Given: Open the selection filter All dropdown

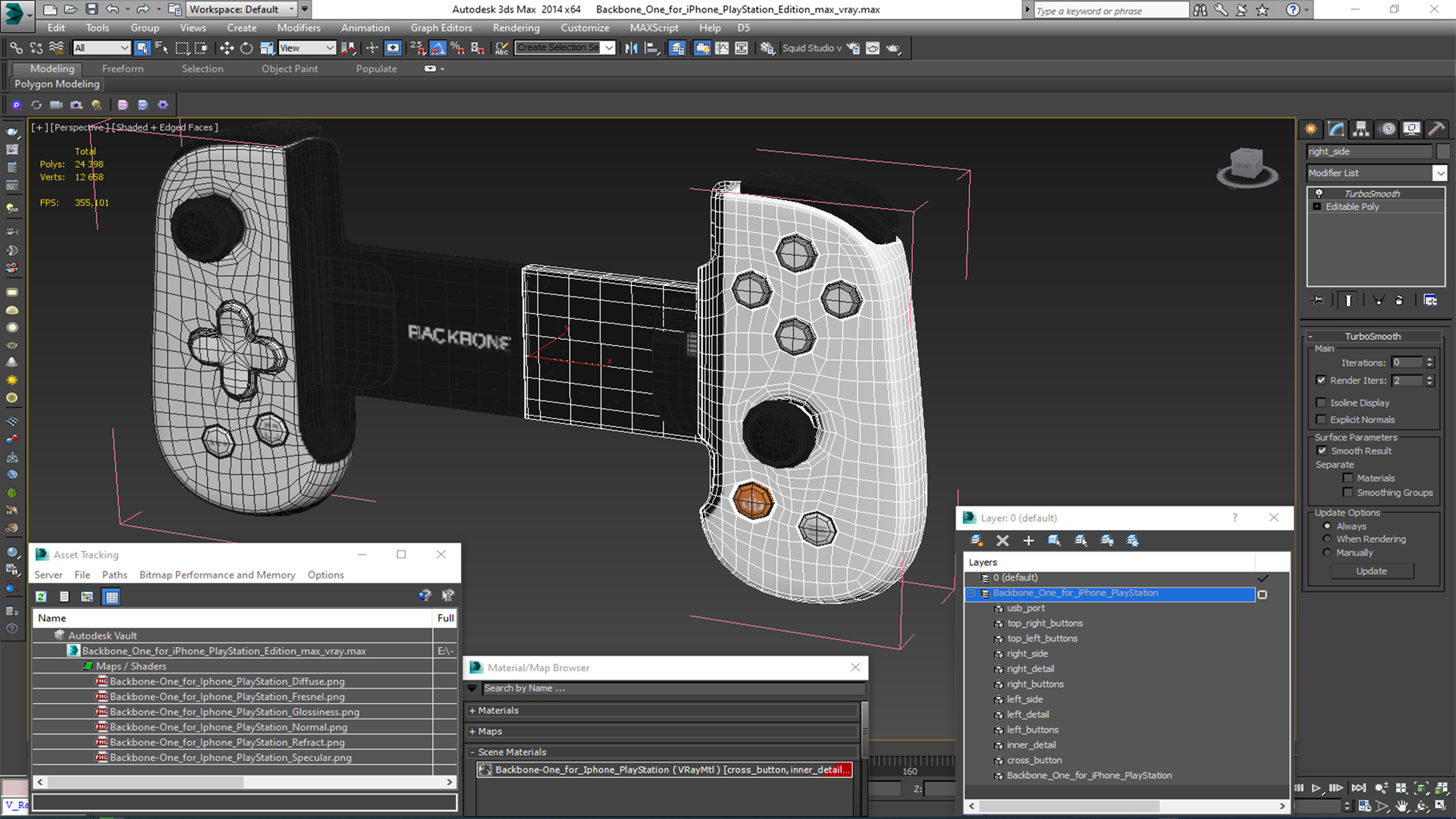Looking at the screenshot, I should pyautogui.click(x=102, y=48).
